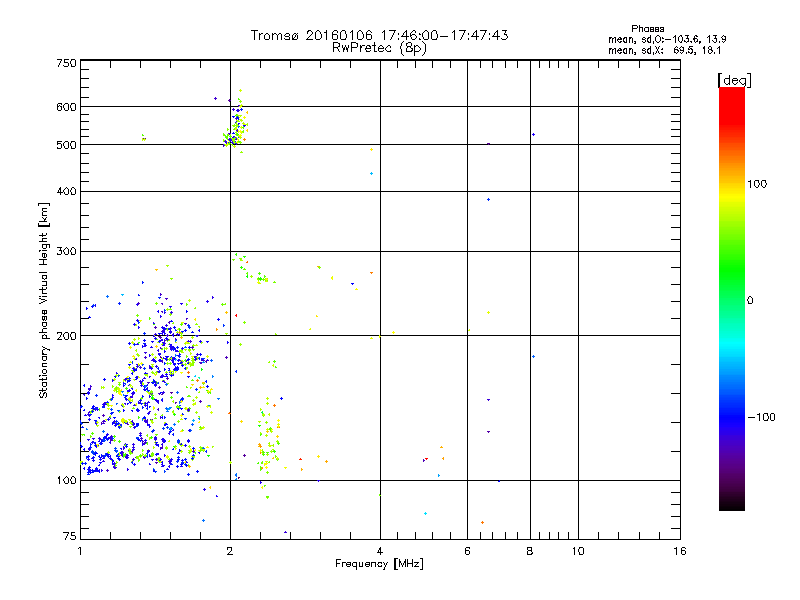Click the 'mean, sd,X: 69.5, 18.1' statistic
800x600 pixels.
(x=664, y=51)
